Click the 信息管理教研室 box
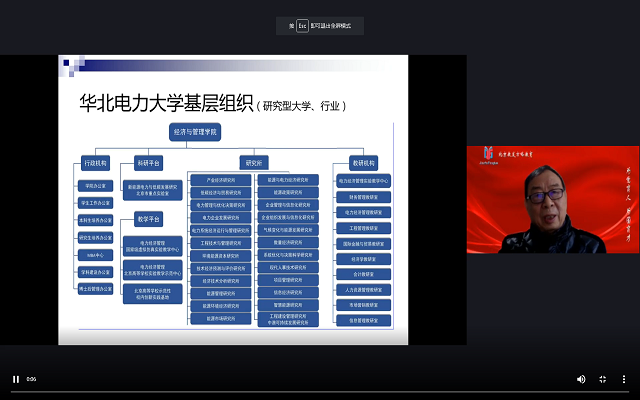This screenshot has width=640, height=400. [x=363, y=320]
